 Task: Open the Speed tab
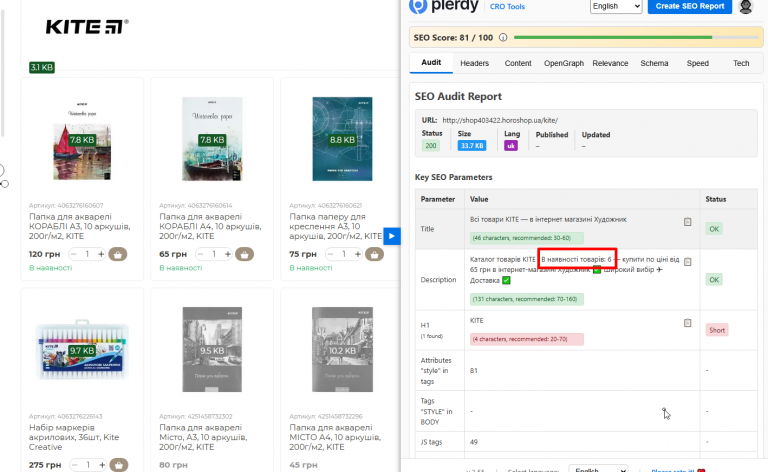(x=697, y=63)
